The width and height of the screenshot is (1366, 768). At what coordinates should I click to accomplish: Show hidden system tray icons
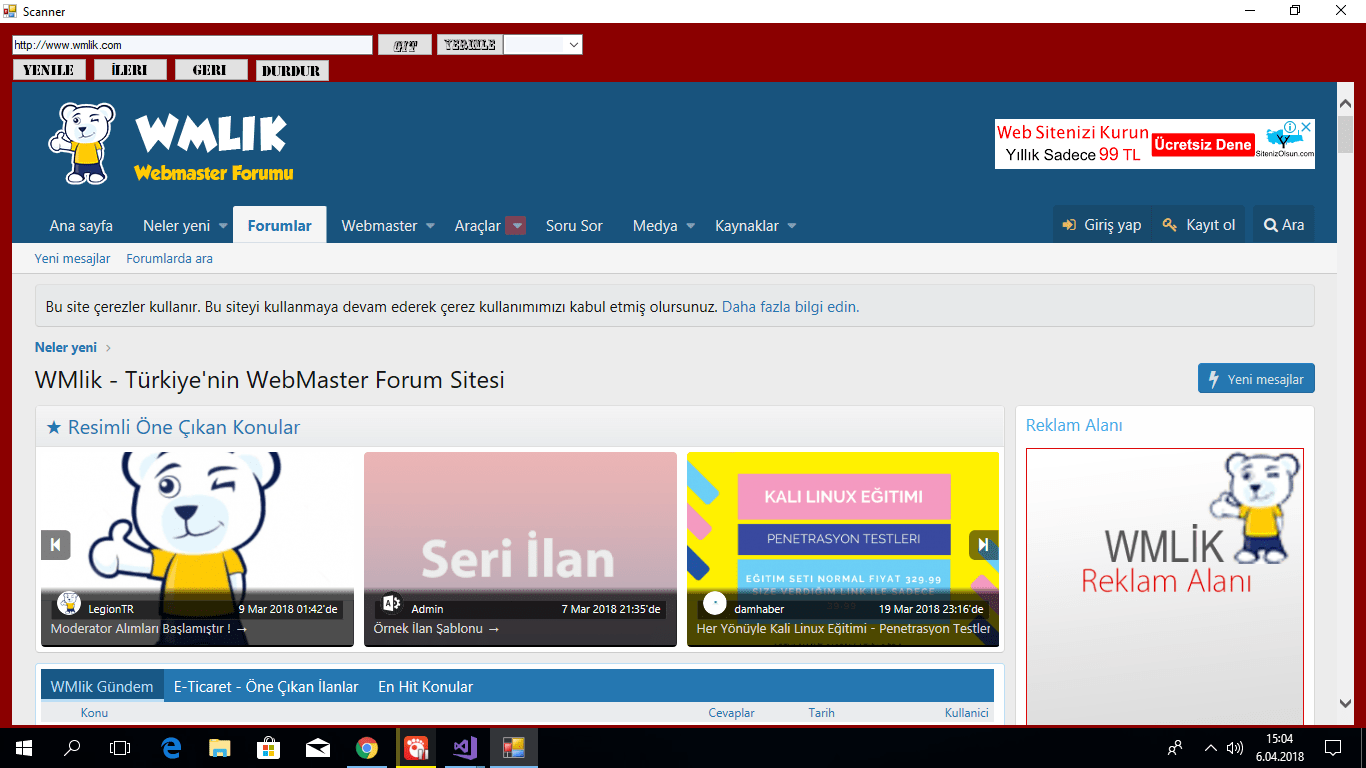click(1211, 747)
